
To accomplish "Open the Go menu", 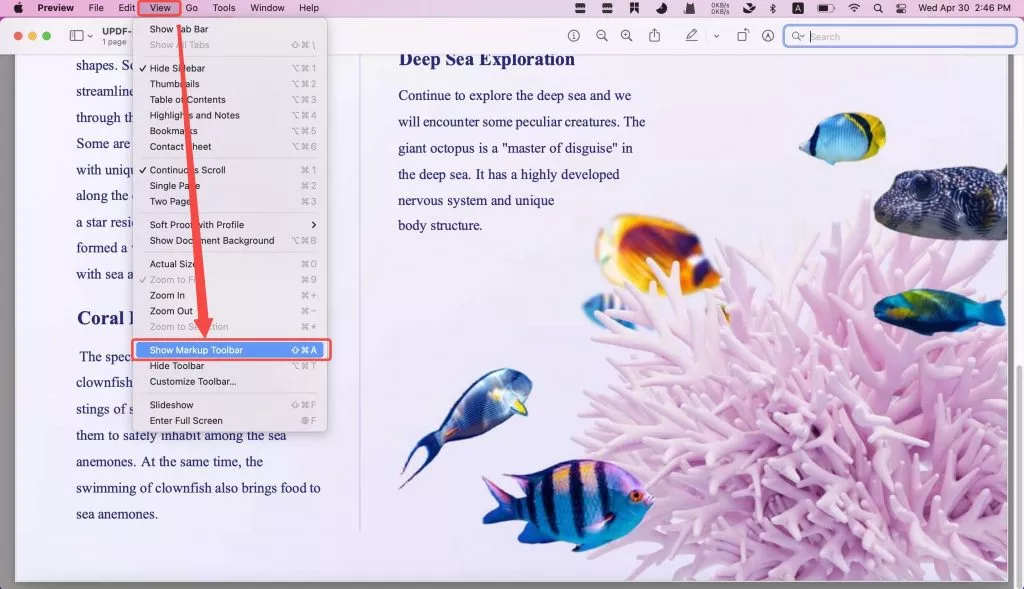I will click(191, 8).
